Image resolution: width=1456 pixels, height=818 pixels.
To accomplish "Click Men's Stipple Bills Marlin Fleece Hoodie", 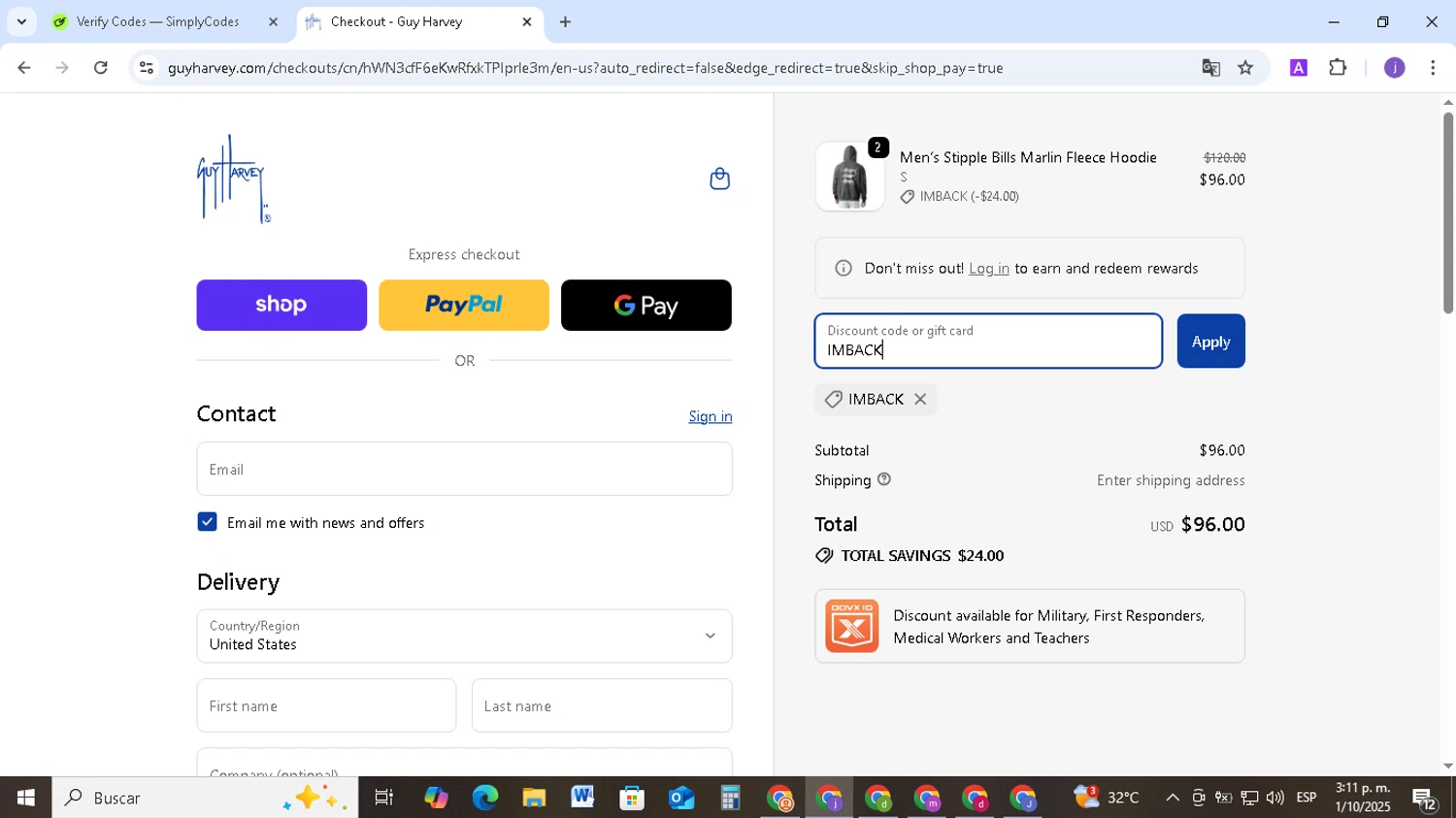I will coord(1028,157).
